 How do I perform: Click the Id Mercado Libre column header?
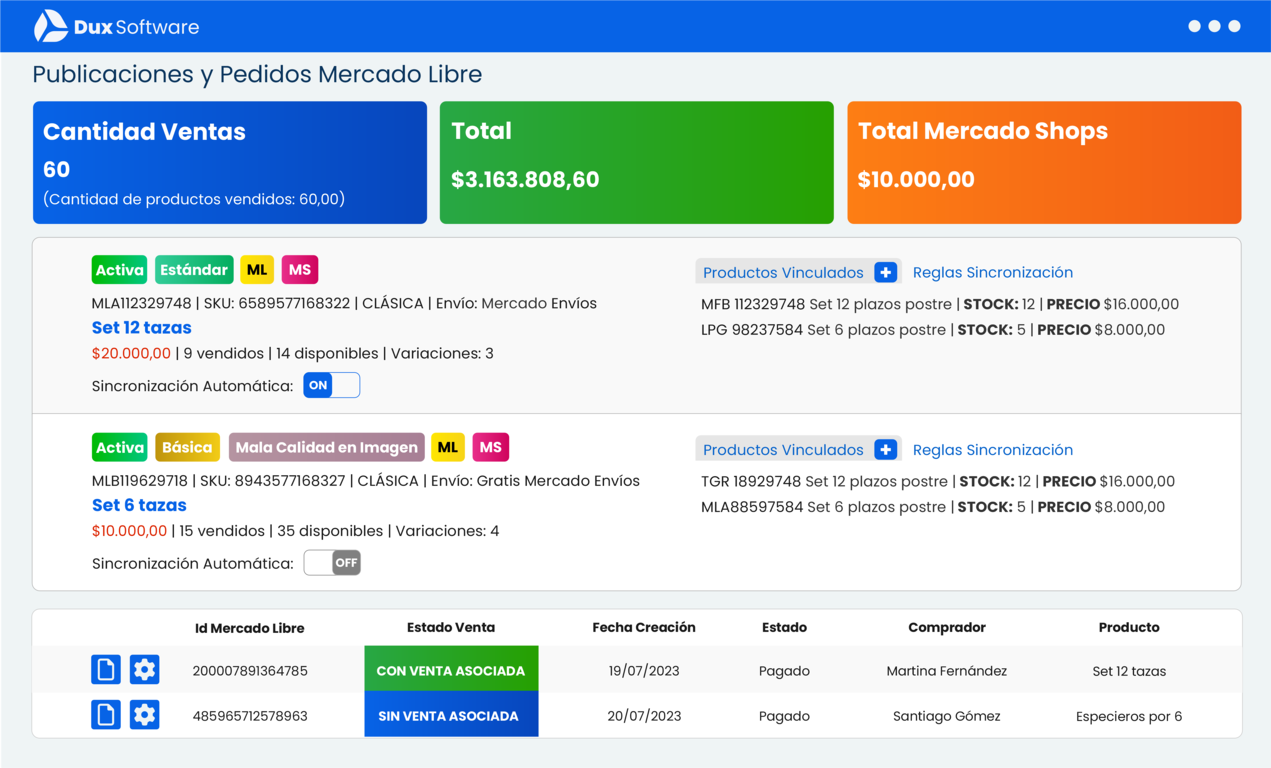tap(250, 628)
